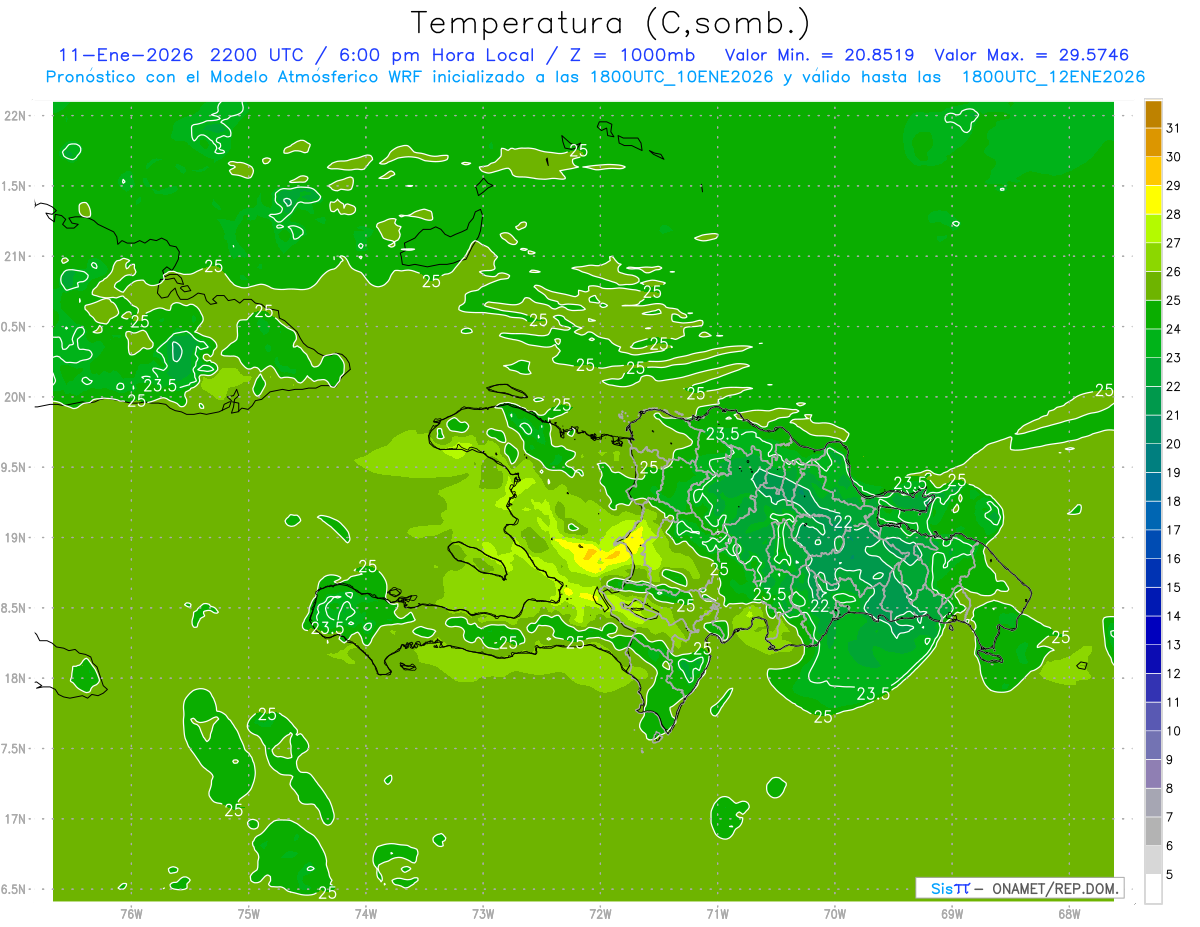1200x927 pixels.
Task: Click the legend value "31"
Action: pos(1174,128)
